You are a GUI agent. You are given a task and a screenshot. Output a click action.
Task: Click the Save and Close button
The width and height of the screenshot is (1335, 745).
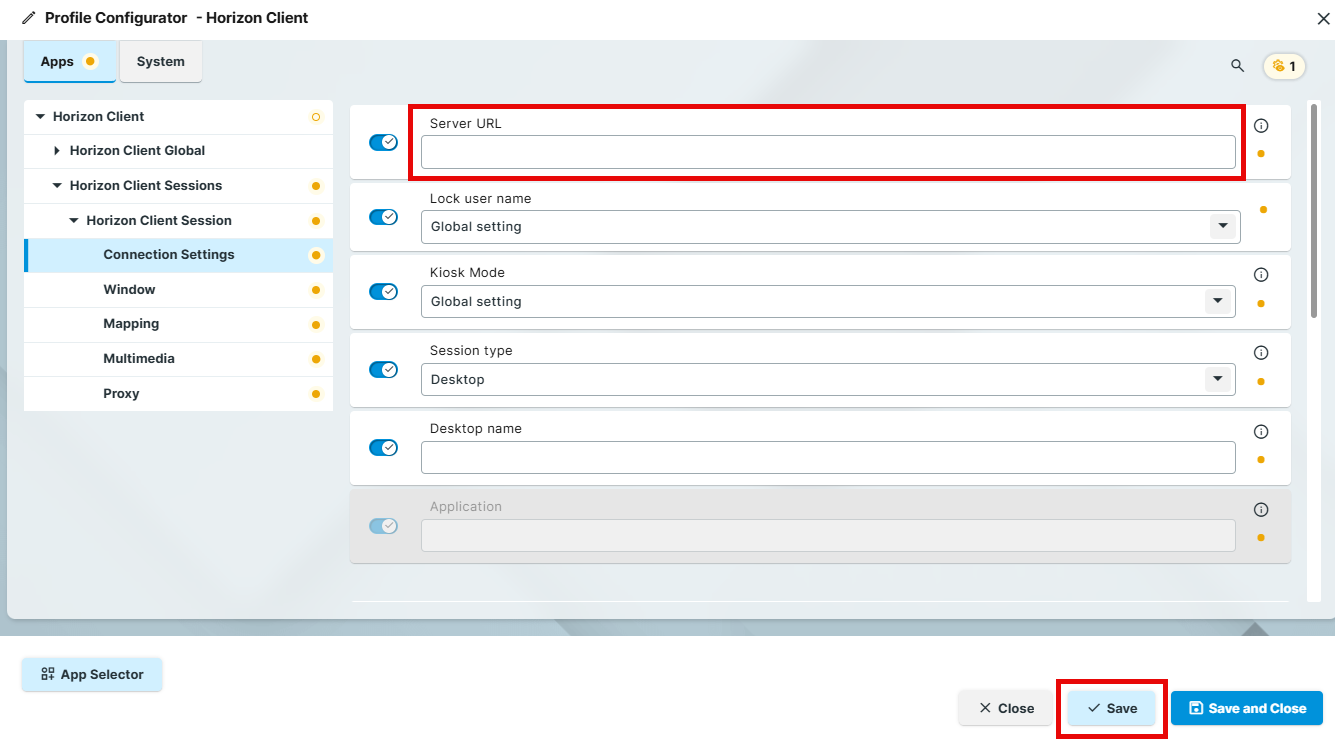tap(1246, 708)
